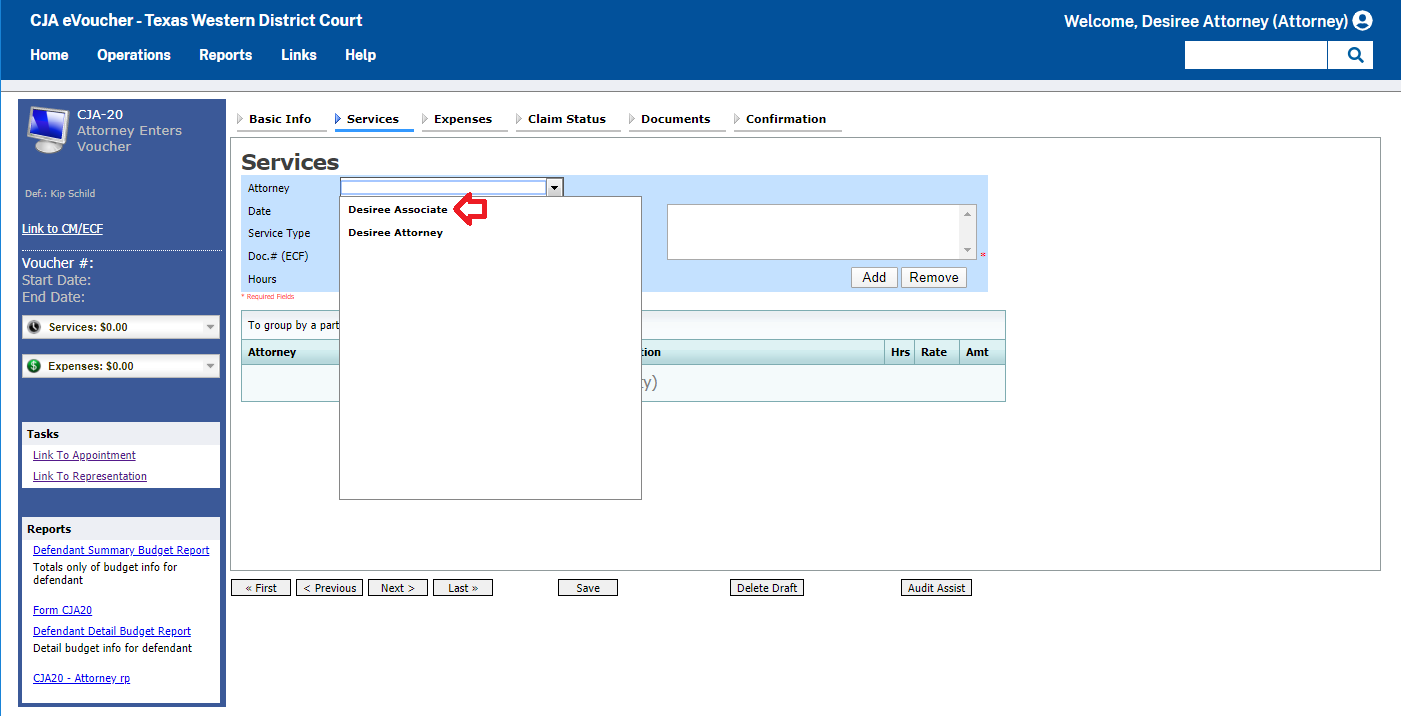The width and height of the screenshot is (1401, 716).
Task: Click the user profile icon beside Desiree Attorney
Action: (1362, 20)
